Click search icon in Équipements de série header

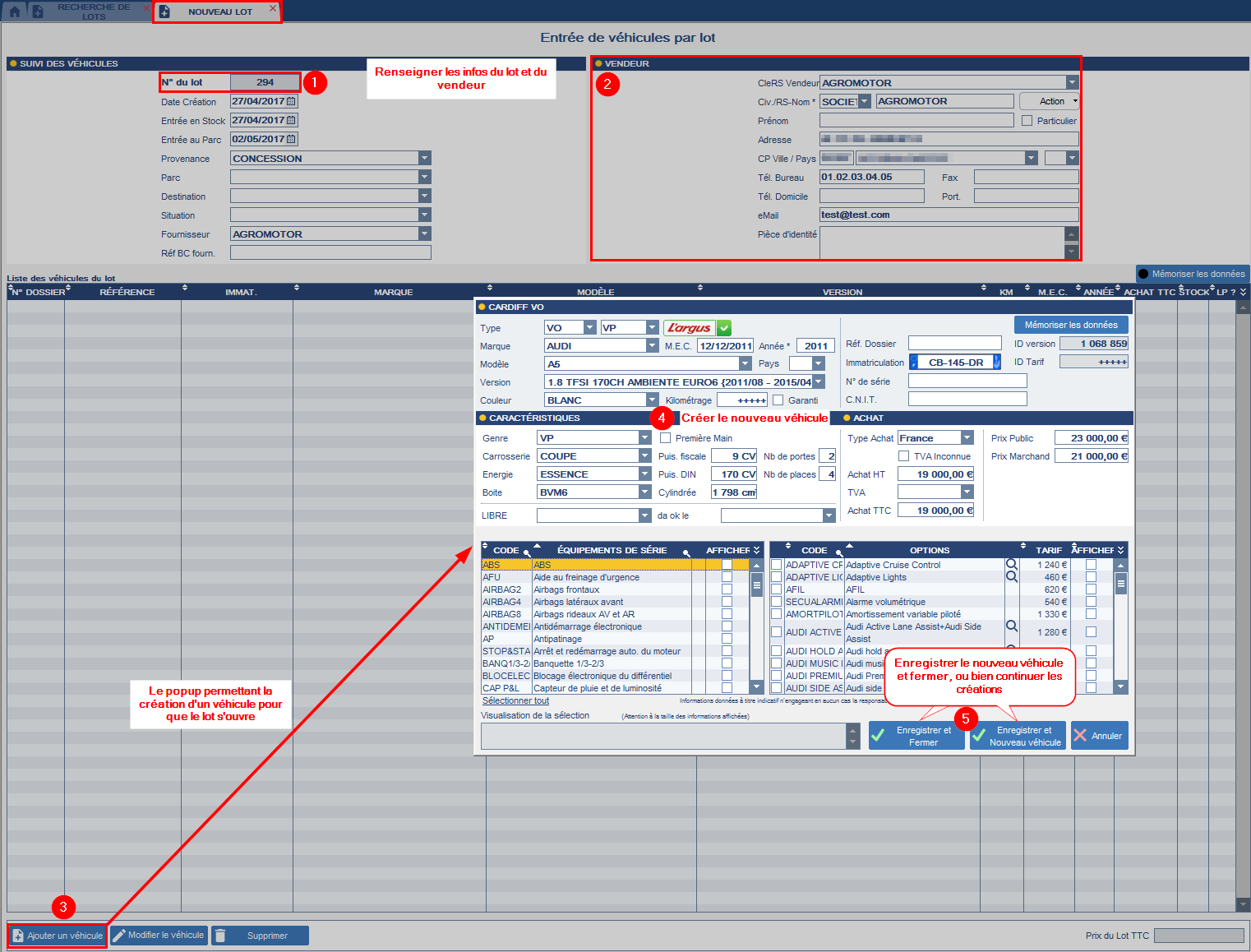686,552
